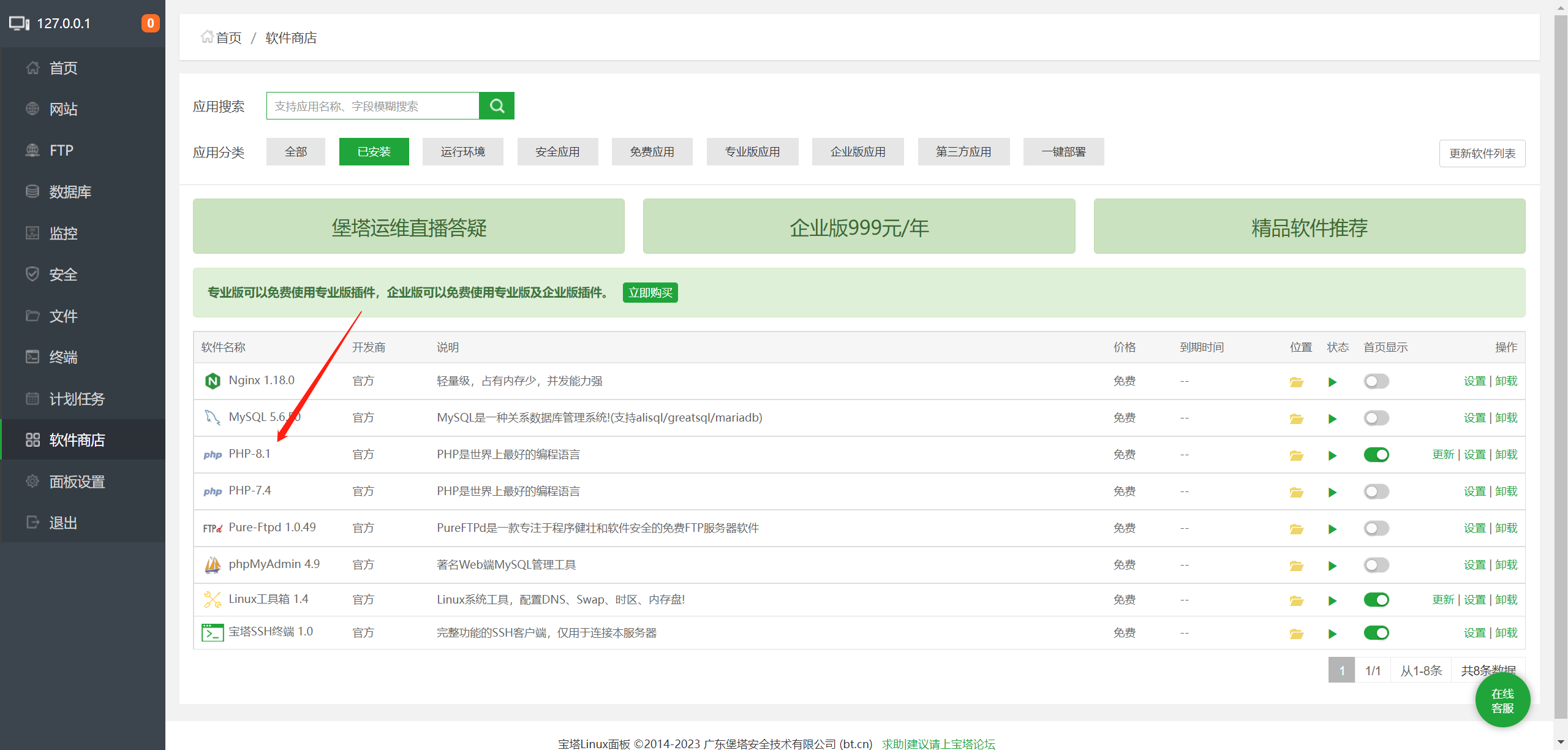Focus the 应用搜索 input field
This screenshot has height=750, width=1568.
373,106
